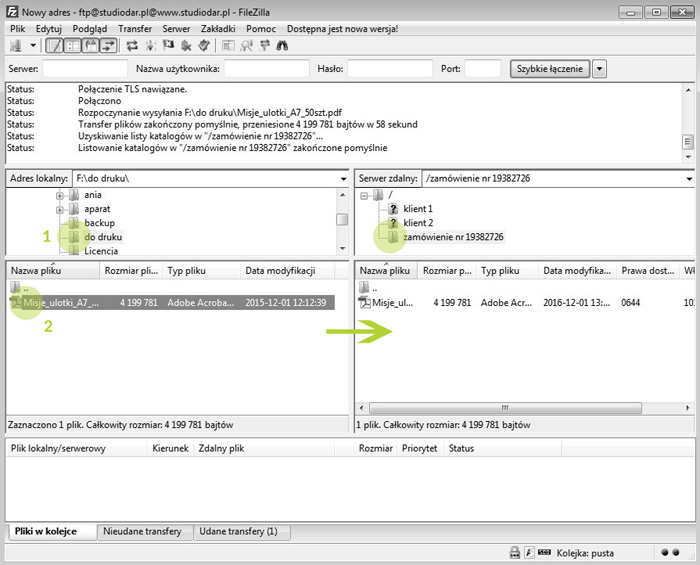Click the 'Szybkie łączenie' button
This screenshot has height=565, width=700.
(x=550, y=69)
